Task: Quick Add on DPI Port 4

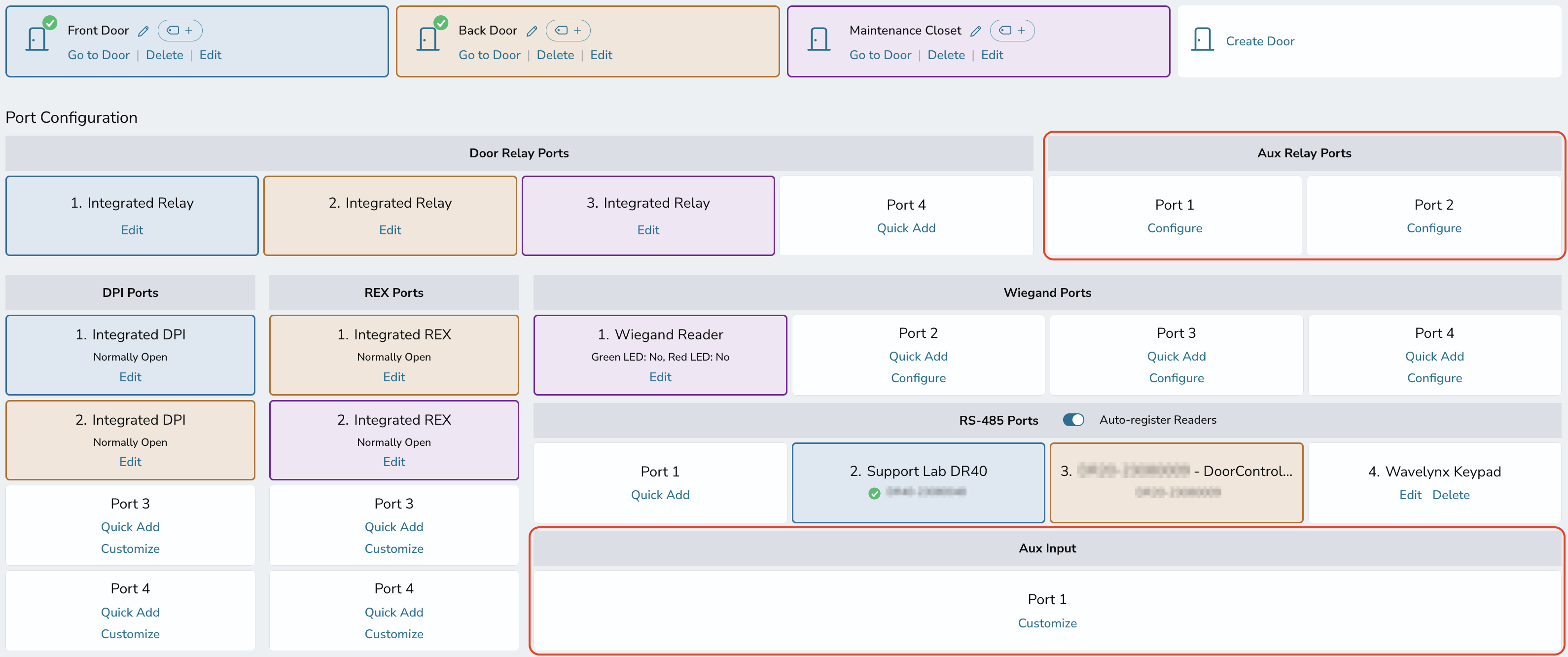Action: coord(130,612)
